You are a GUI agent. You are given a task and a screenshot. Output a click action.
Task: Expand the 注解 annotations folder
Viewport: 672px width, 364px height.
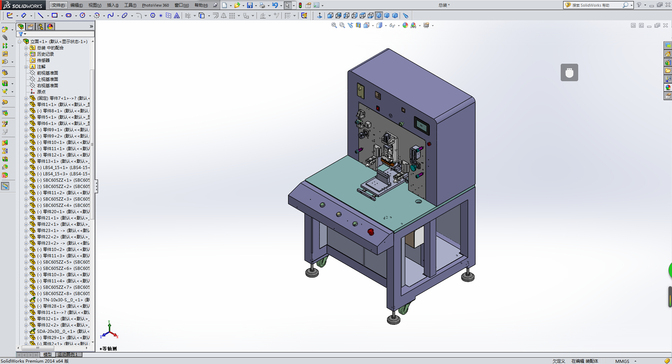click(x=26, y=67)
